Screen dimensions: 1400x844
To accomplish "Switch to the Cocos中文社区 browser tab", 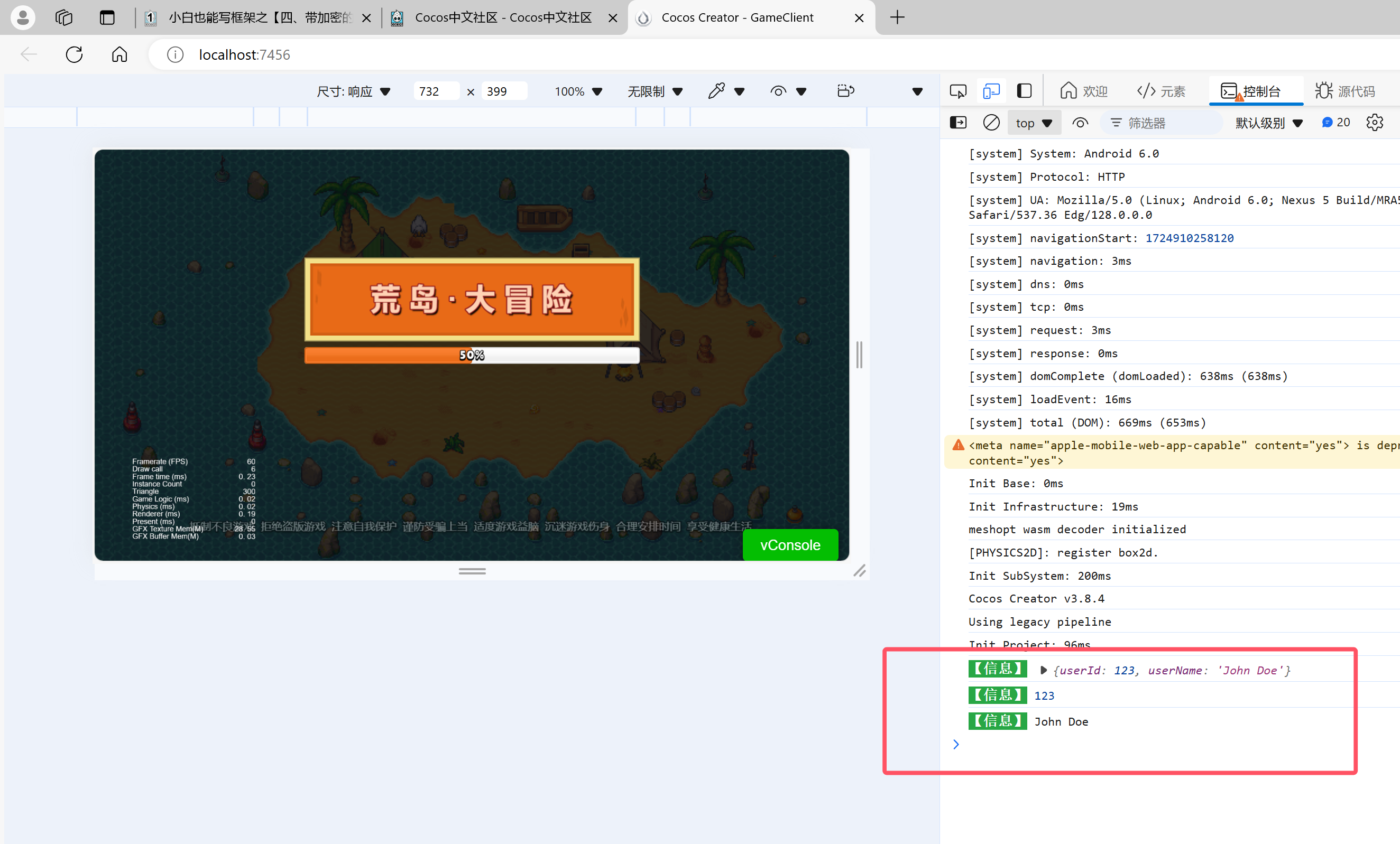I will tap(503, 17).
